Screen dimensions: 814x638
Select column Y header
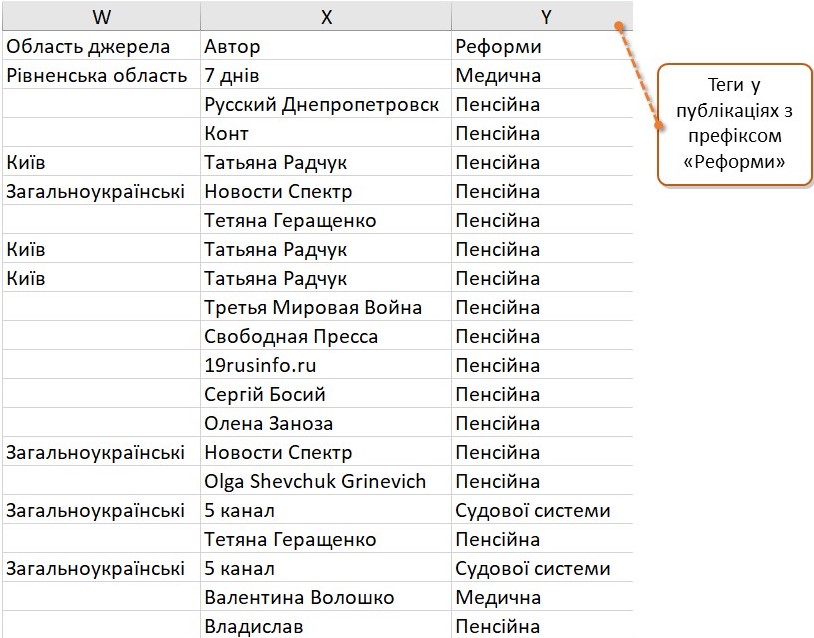point(542,16)
